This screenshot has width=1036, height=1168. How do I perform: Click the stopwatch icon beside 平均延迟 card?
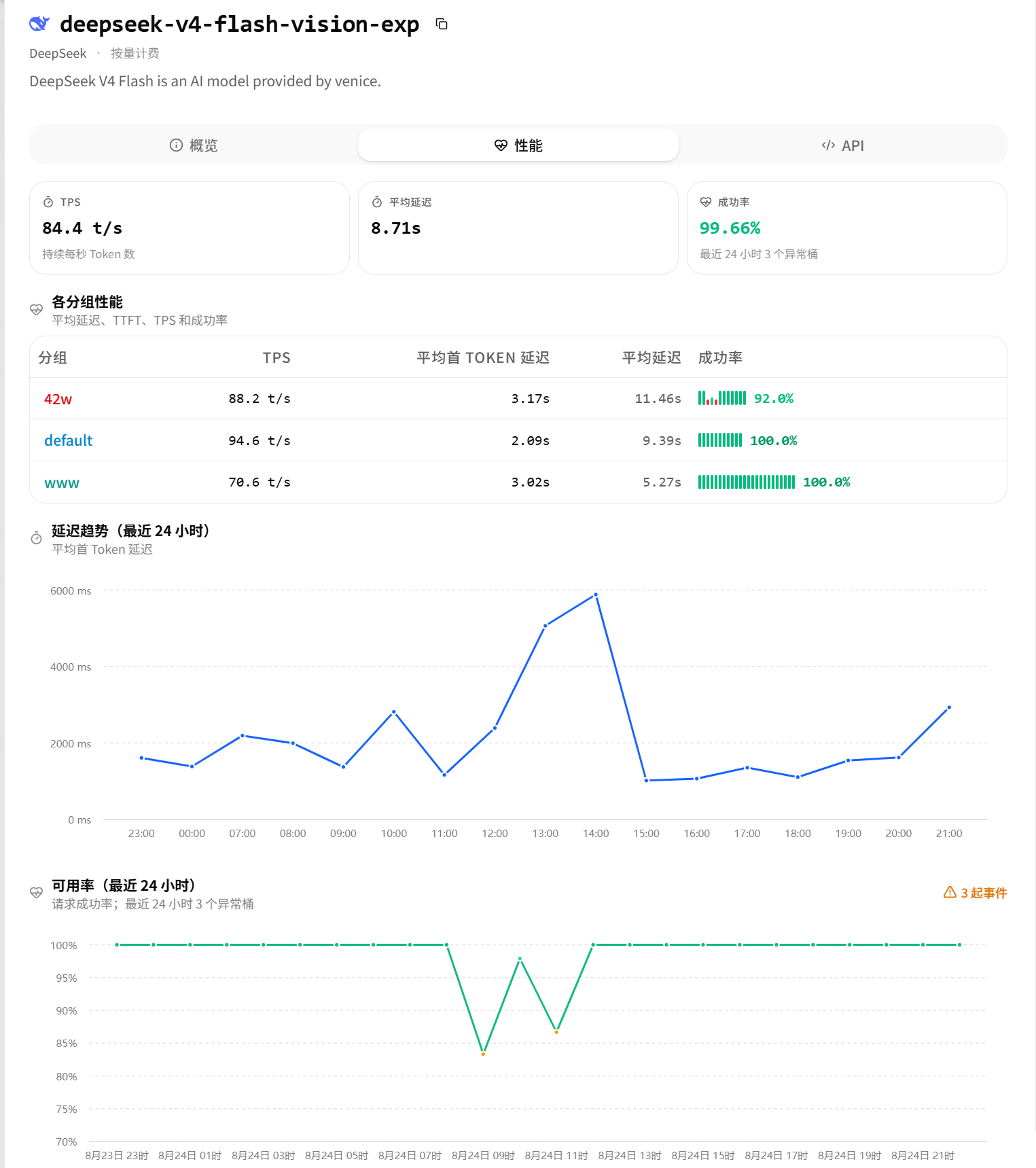point(377,202)
